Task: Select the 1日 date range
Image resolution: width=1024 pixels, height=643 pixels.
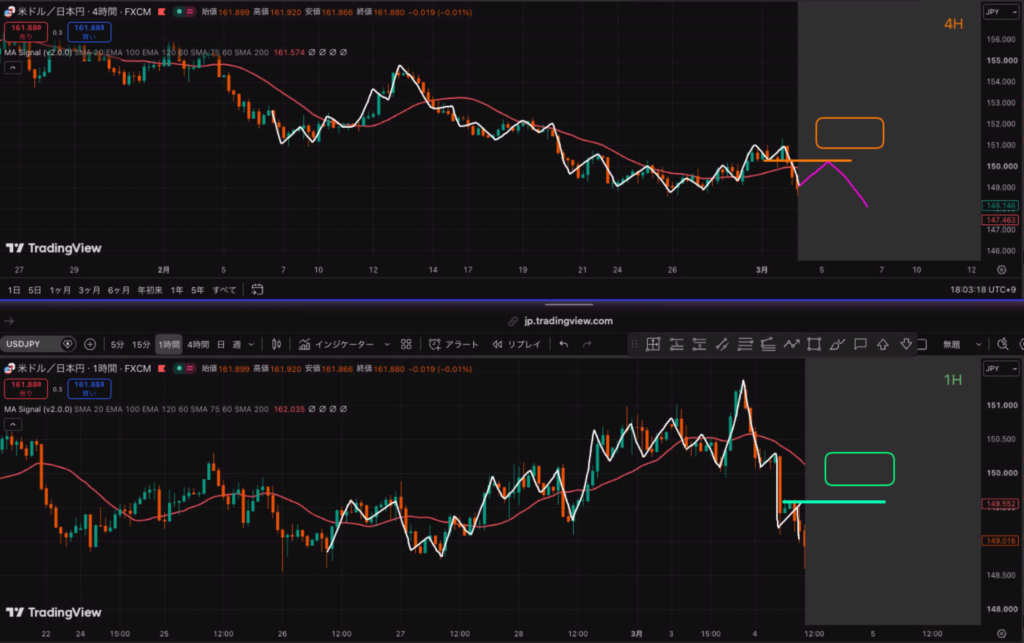Action: [14, 290]
